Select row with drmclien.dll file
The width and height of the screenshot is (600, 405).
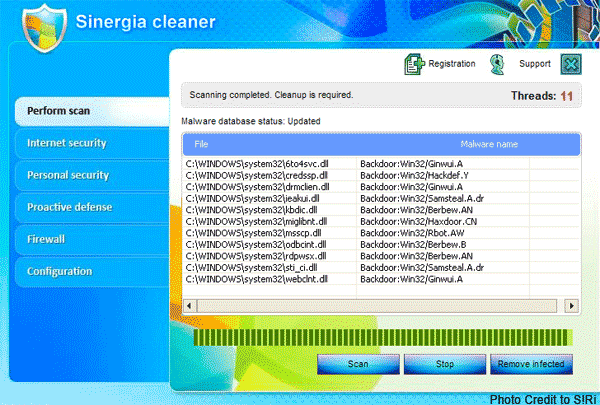pyautogui.click(x=381, y=187)
